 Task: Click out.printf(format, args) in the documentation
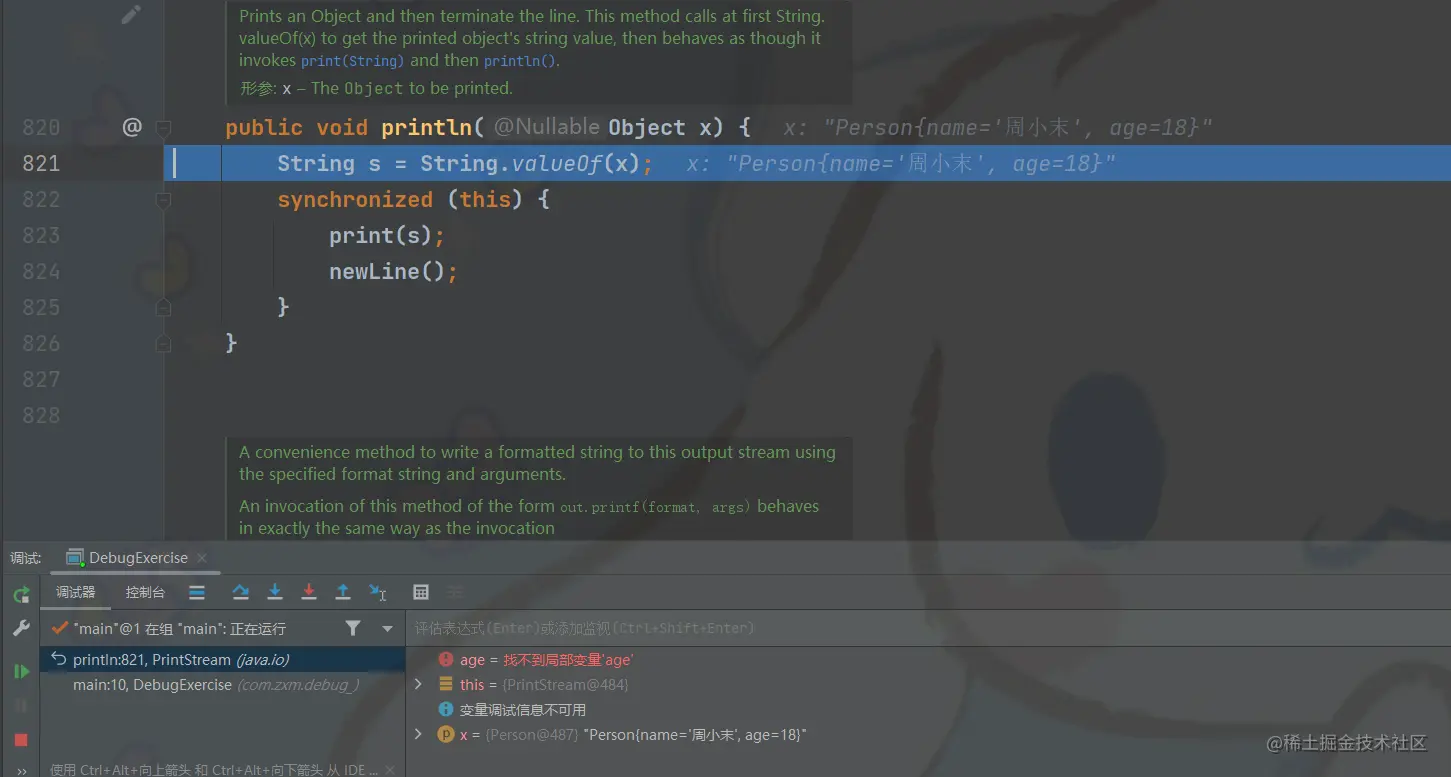click(656, 507)
